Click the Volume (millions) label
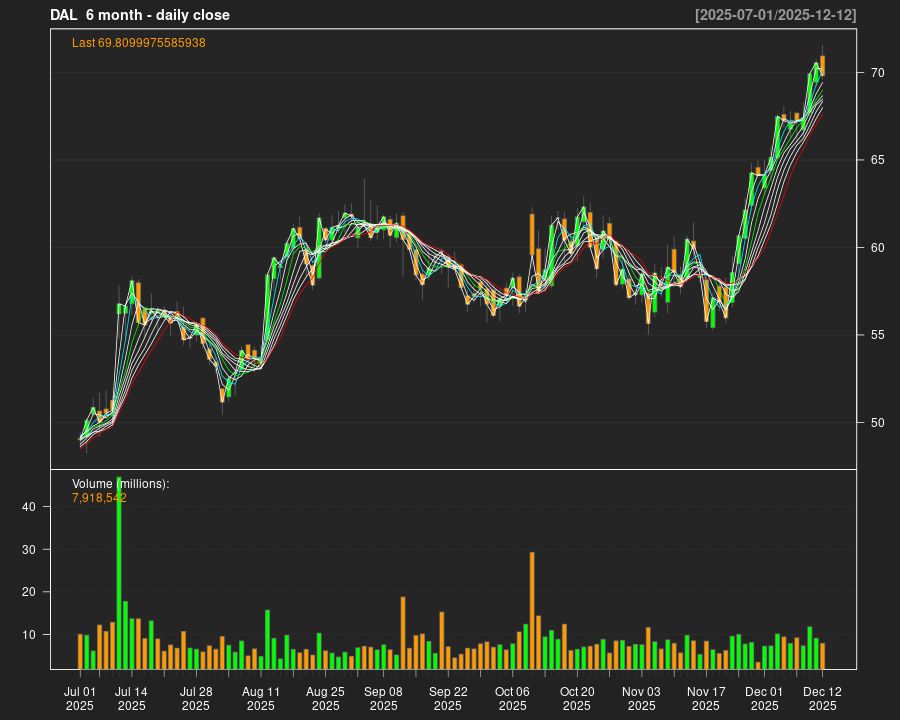 [x=121, y=484]
